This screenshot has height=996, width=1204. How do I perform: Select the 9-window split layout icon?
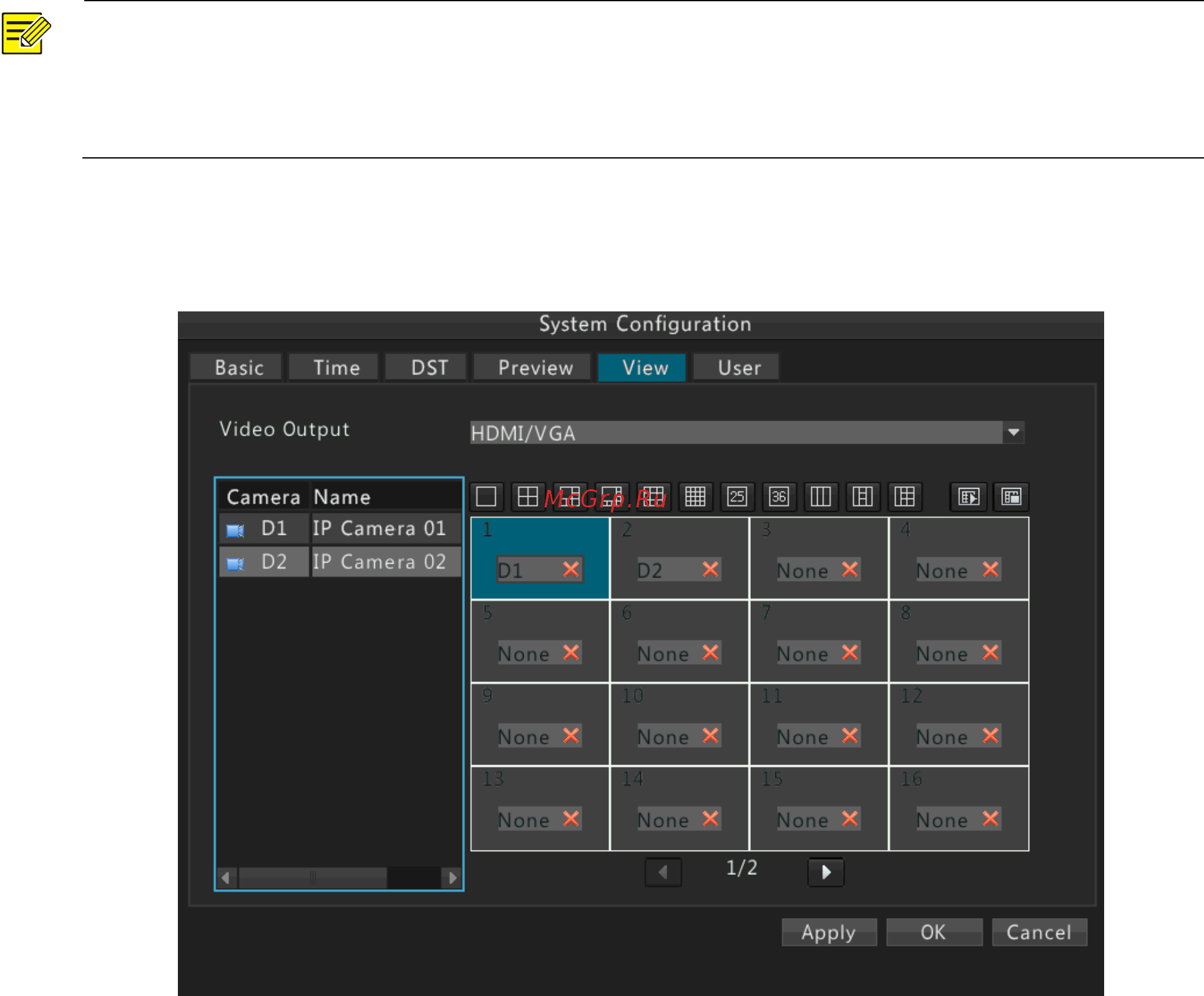pos(653,497)
